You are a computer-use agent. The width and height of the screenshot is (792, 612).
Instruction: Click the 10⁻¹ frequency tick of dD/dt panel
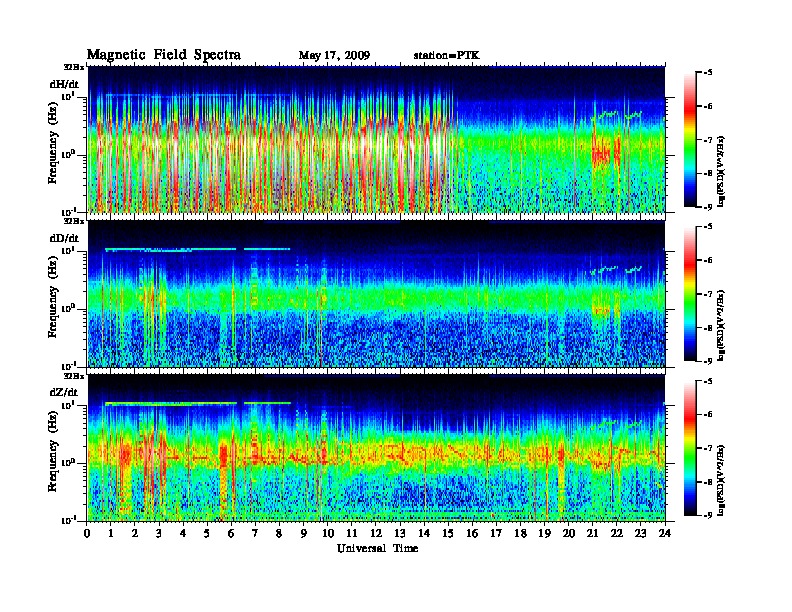point(68,366)
